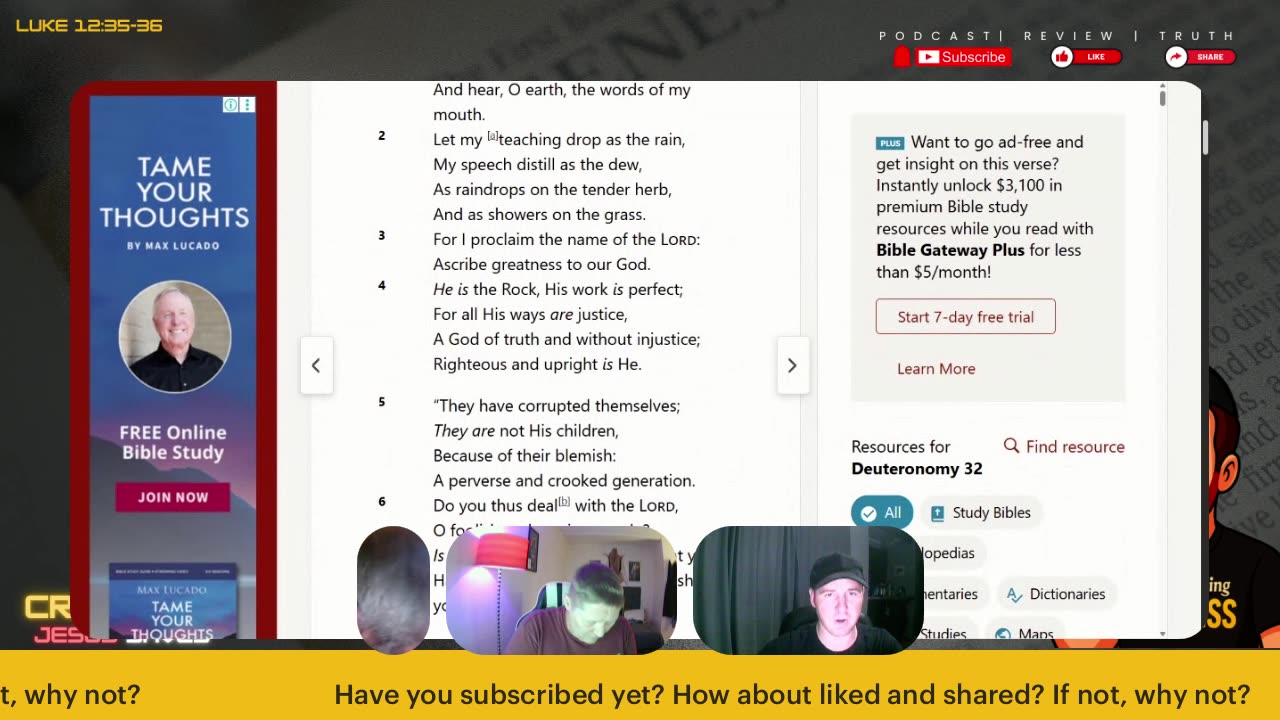Click the YouTube Subscribe button
The height and width of the screenshot is (720, 1280).
(962, 57)
